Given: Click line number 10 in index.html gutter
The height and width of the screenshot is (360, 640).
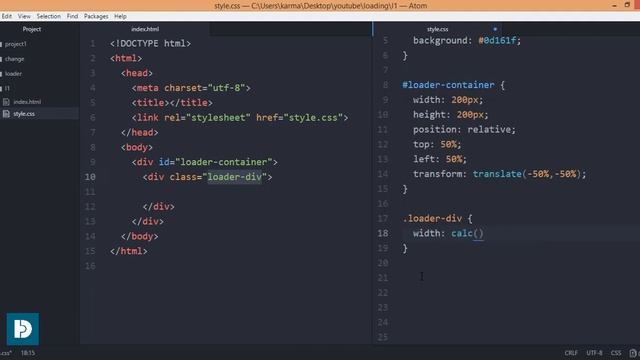Looking at the screenshot, I should tap(90, 177).
